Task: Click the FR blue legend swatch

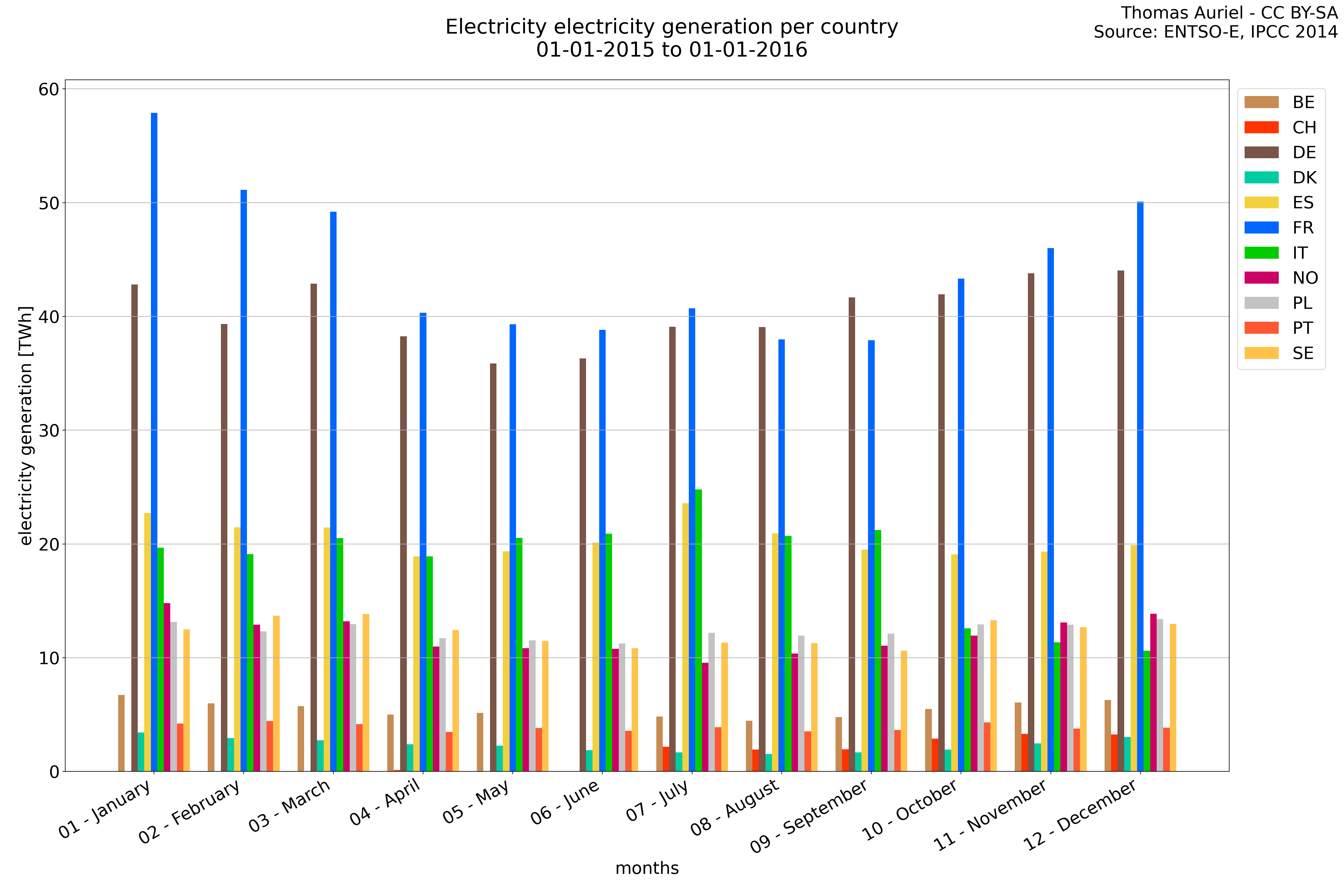Action: 1261,228
